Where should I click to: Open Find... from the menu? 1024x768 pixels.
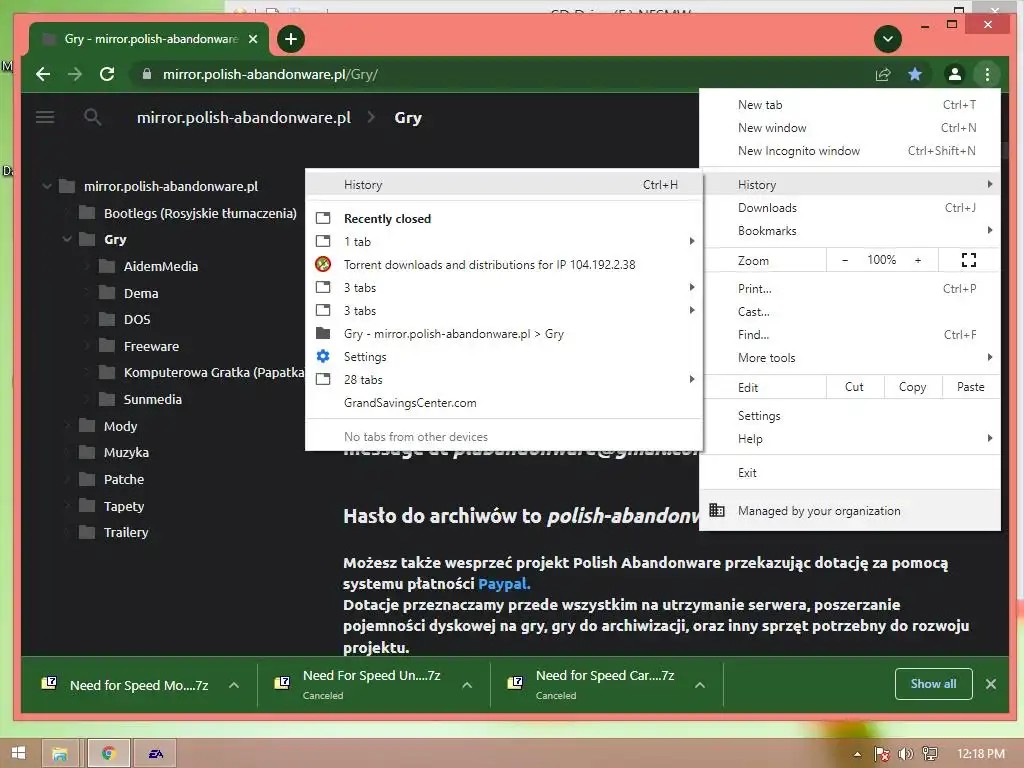click(850, 334)
